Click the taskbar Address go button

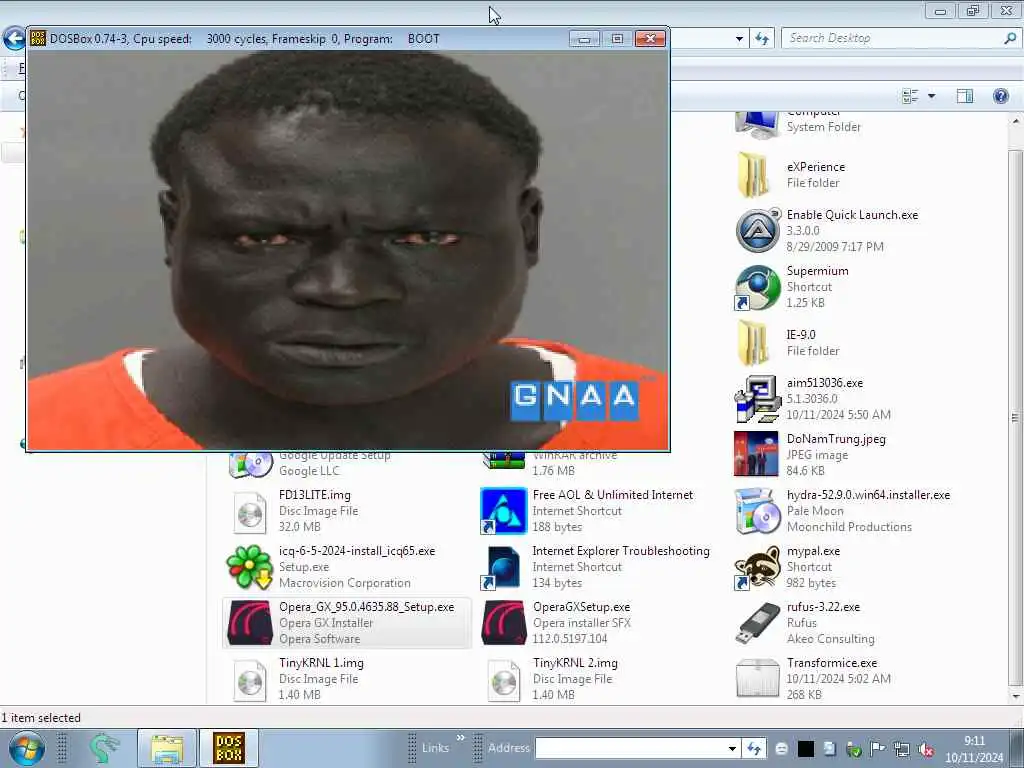(x=754, y=748)
